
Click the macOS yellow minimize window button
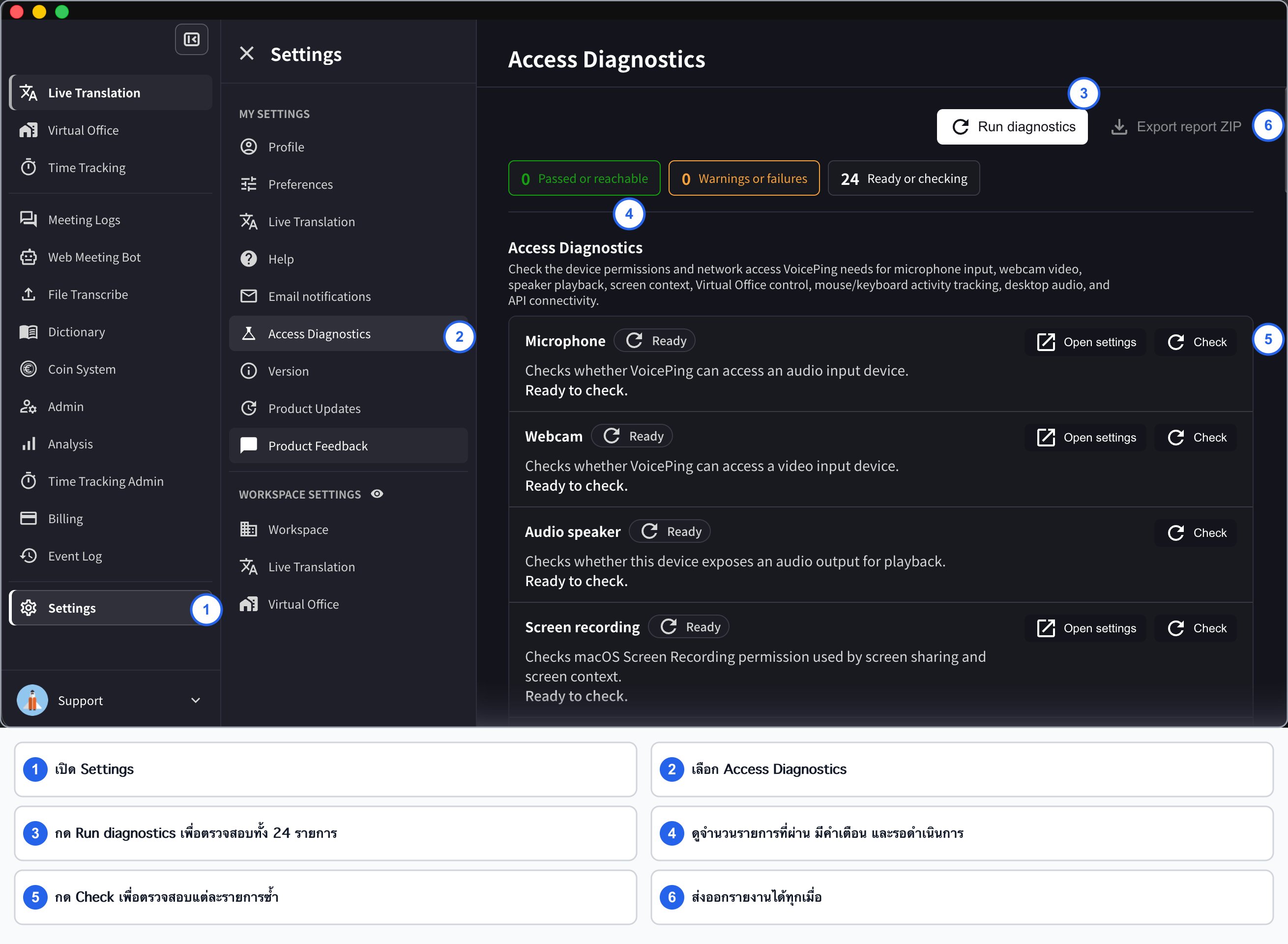[x=39, y=11]
